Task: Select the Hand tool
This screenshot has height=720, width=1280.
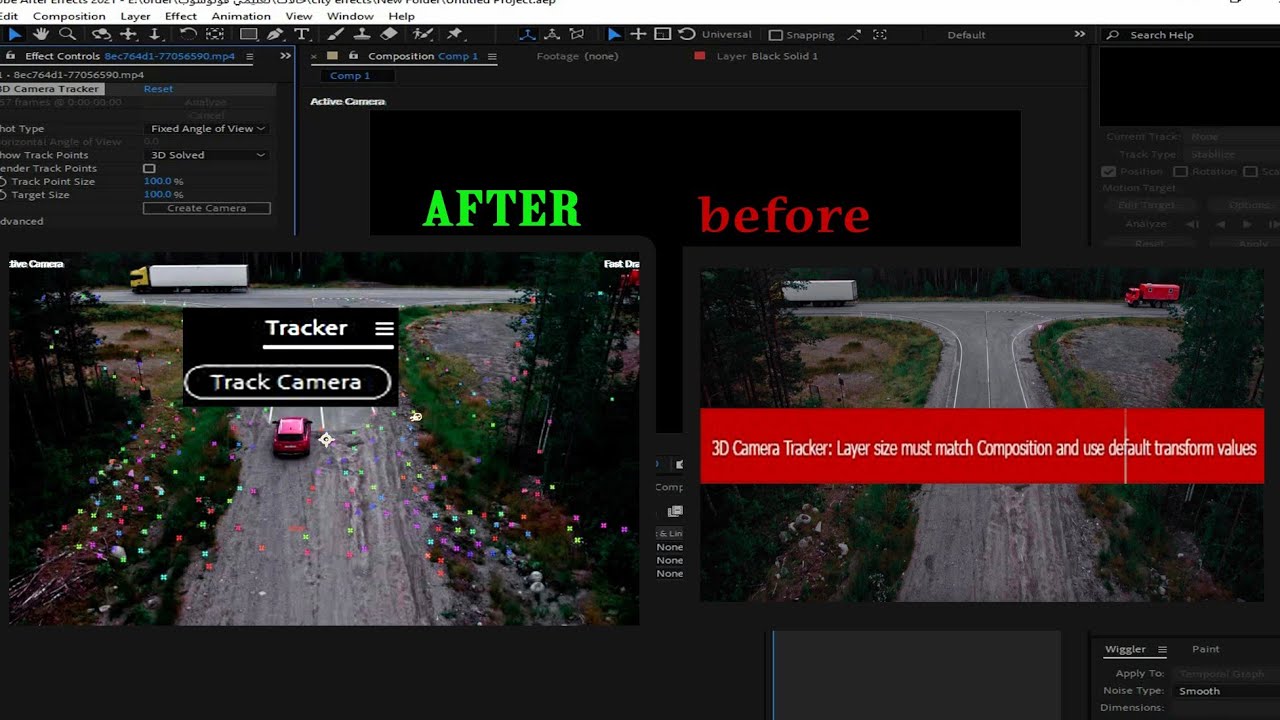Action: [41, 34]
